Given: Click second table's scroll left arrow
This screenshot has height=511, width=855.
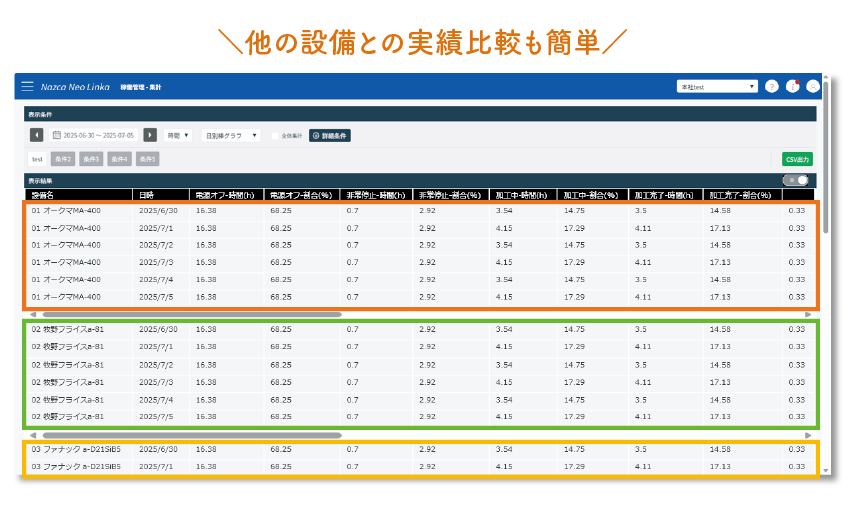Looking at the screenshot, I should pyautogui.click(x=33, y=435).
